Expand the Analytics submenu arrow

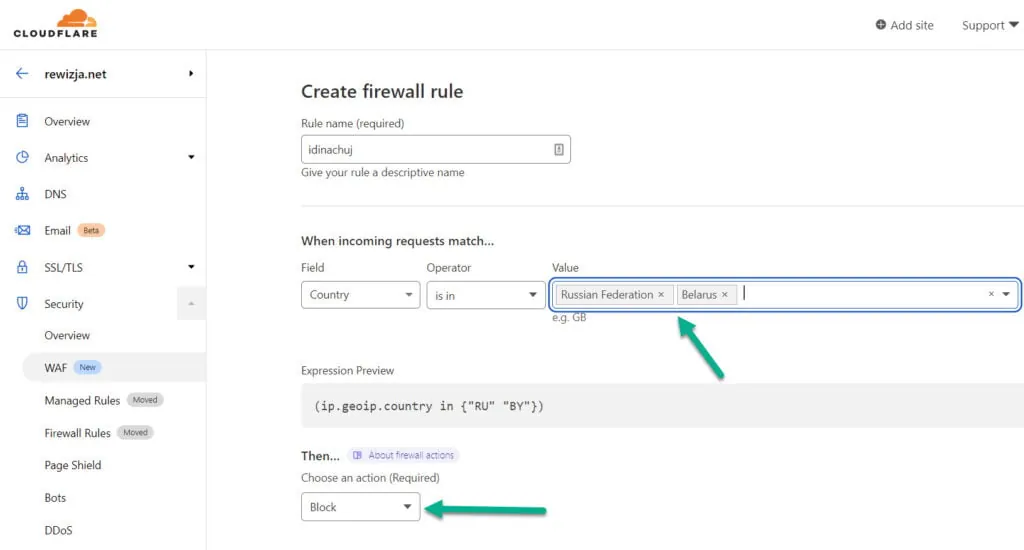click(191, 157)
